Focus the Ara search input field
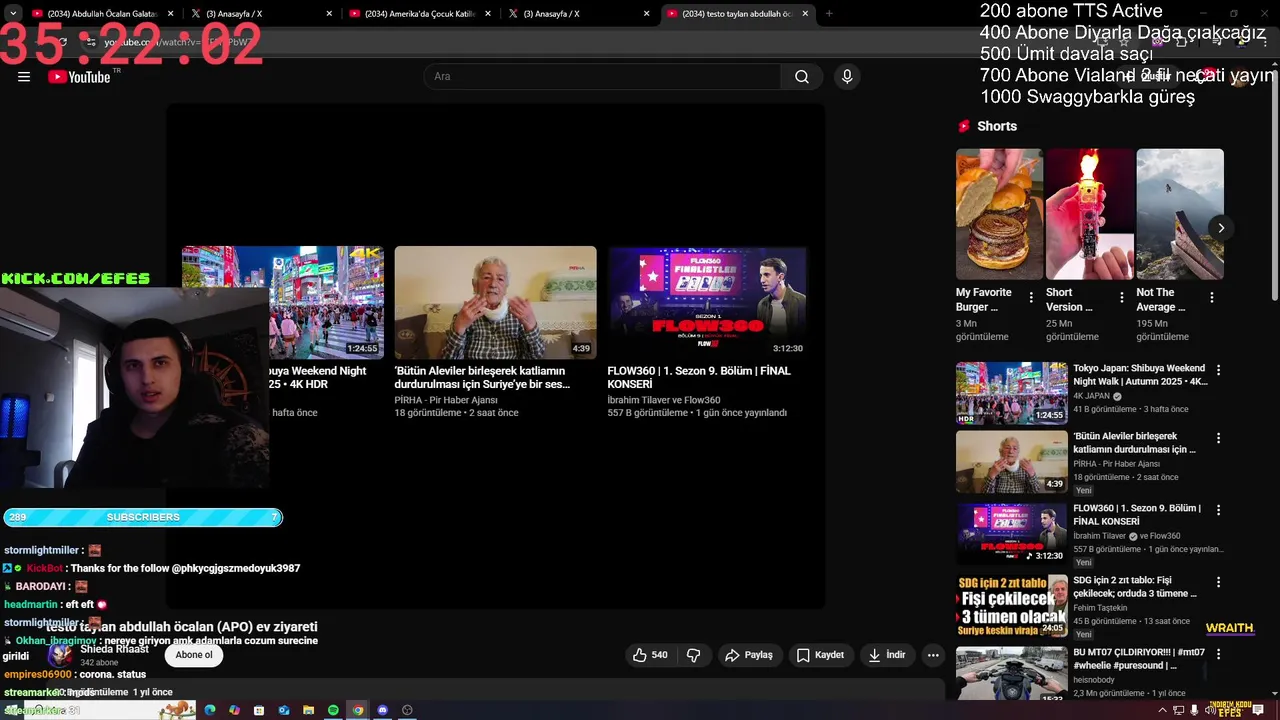Screen dimensions: 1280x720 [x=602, y=77]
